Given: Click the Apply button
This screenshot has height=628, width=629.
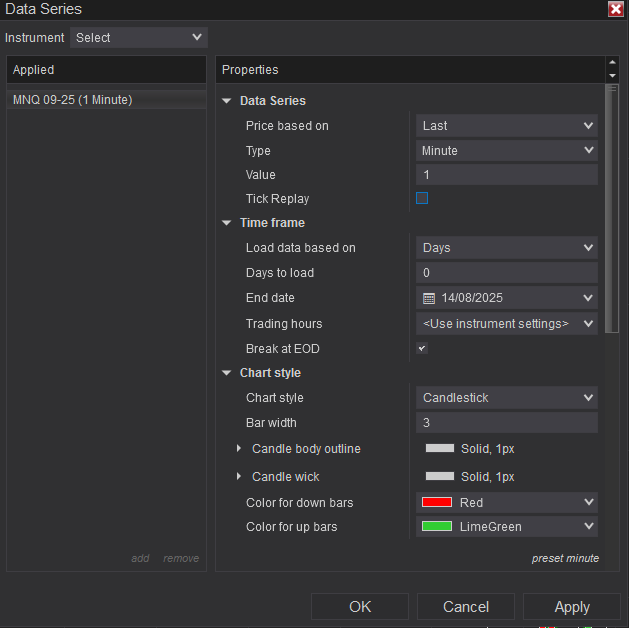Looking at the screenshot, I should 572,607.
